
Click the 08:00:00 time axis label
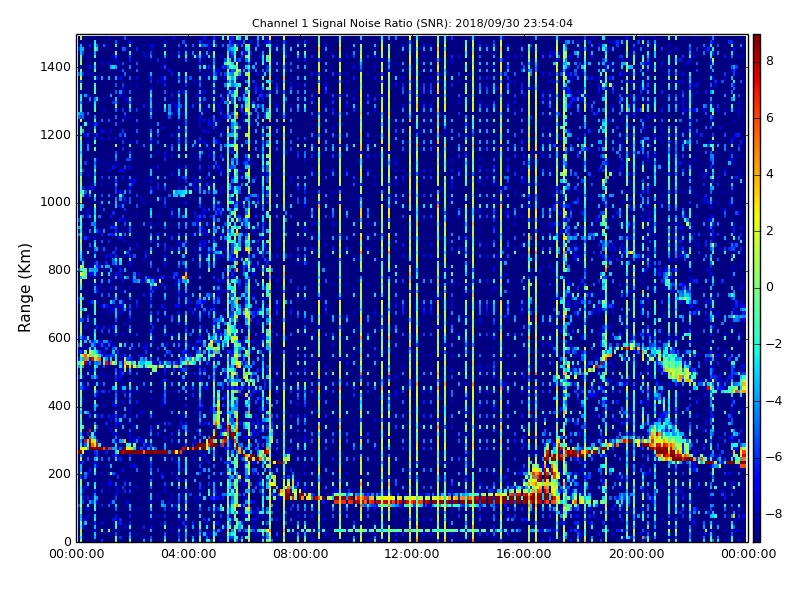301,554
